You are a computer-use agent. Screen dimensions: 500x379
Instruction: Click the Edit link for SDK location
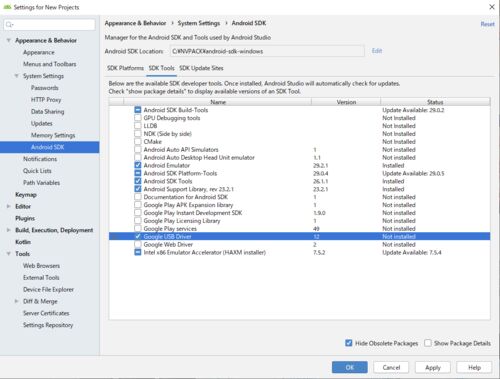coord(377,51)
